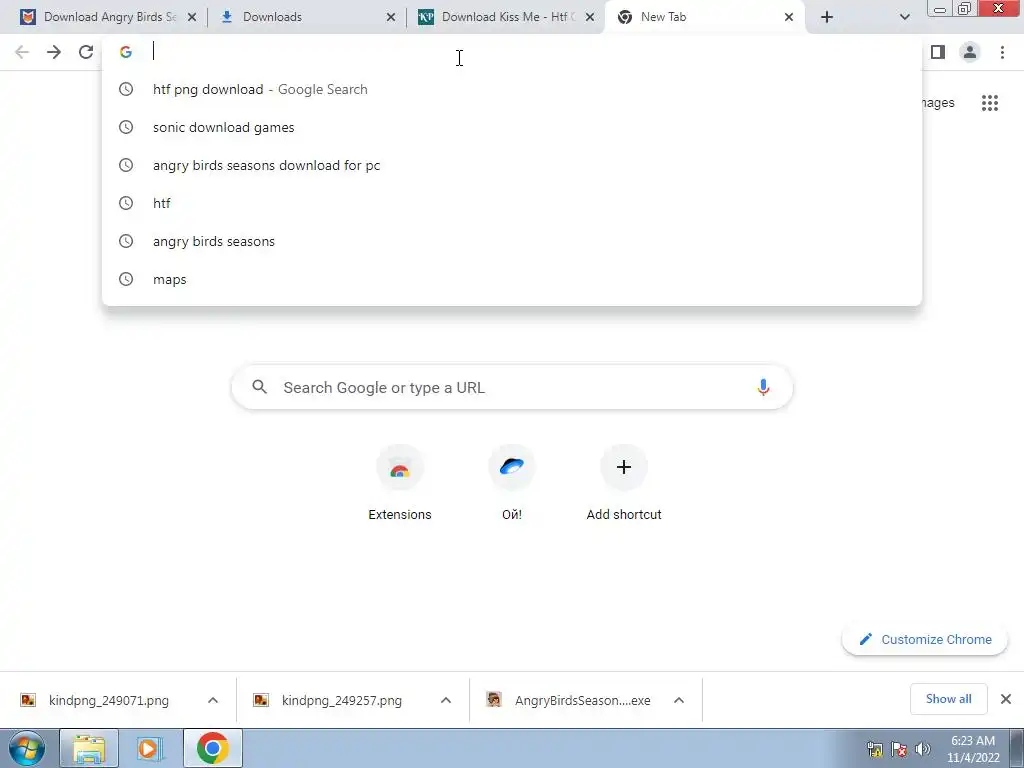This screenshot has height=768, width=1024.
Task: Click the forward navigation arrow
Action: 54,52
